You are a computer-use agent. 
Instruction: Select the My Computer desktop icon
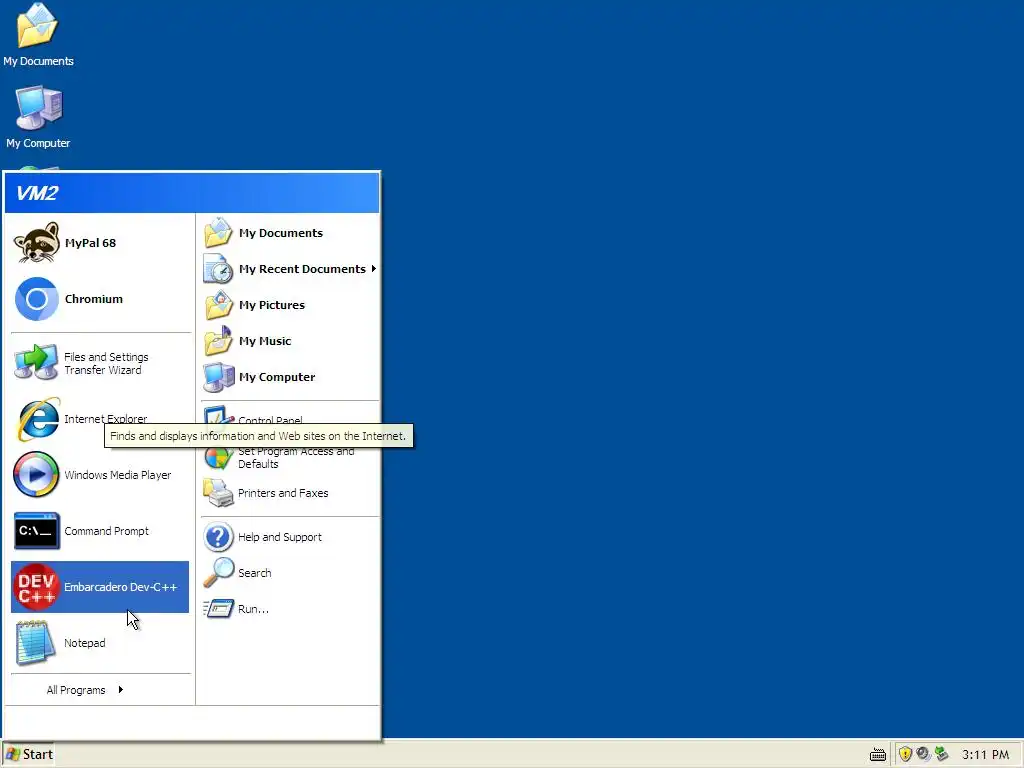(x=39, y=108)
